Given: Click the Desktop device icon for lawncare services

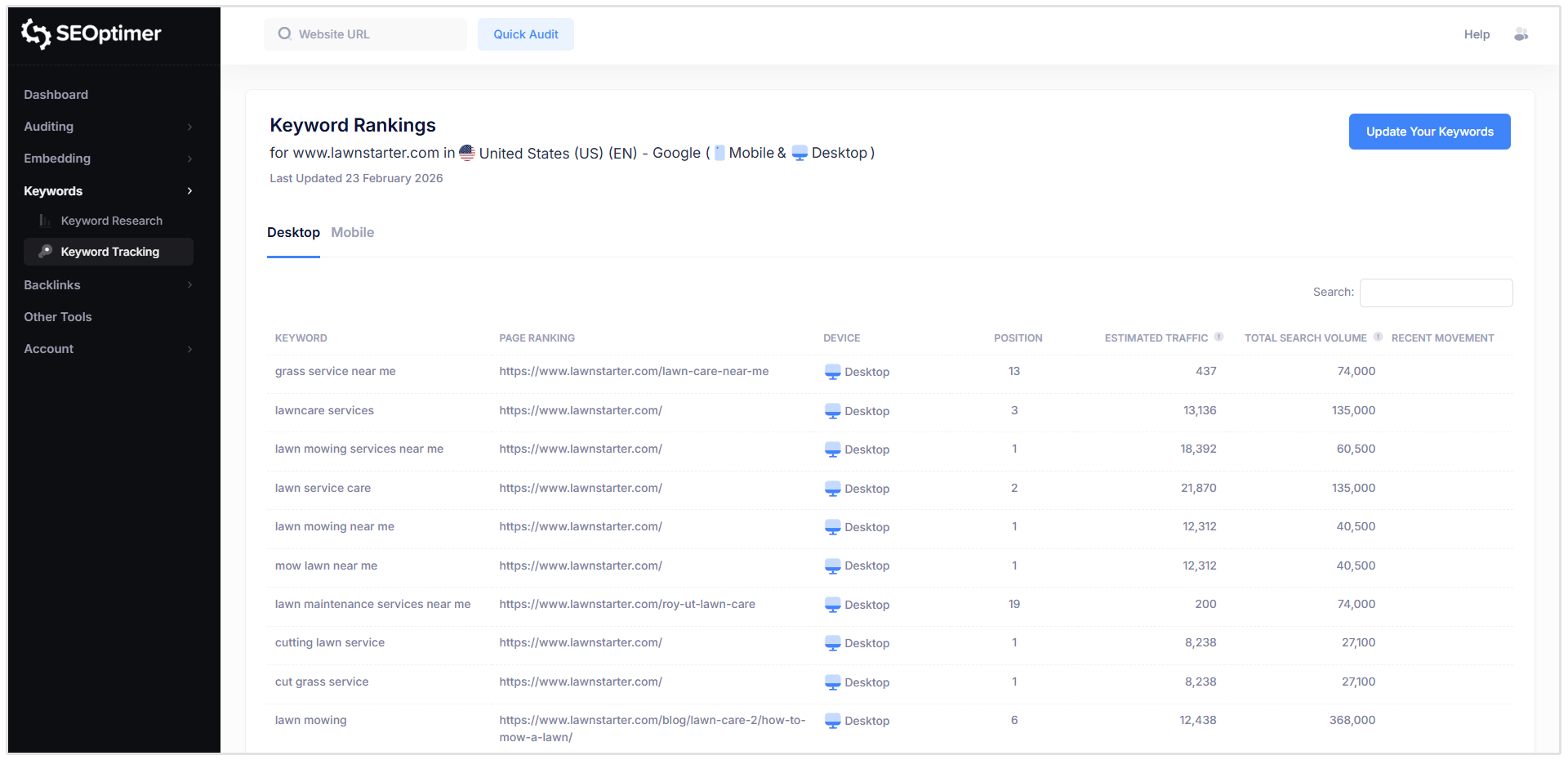Looking at the screenshot, I should point(832,411).
